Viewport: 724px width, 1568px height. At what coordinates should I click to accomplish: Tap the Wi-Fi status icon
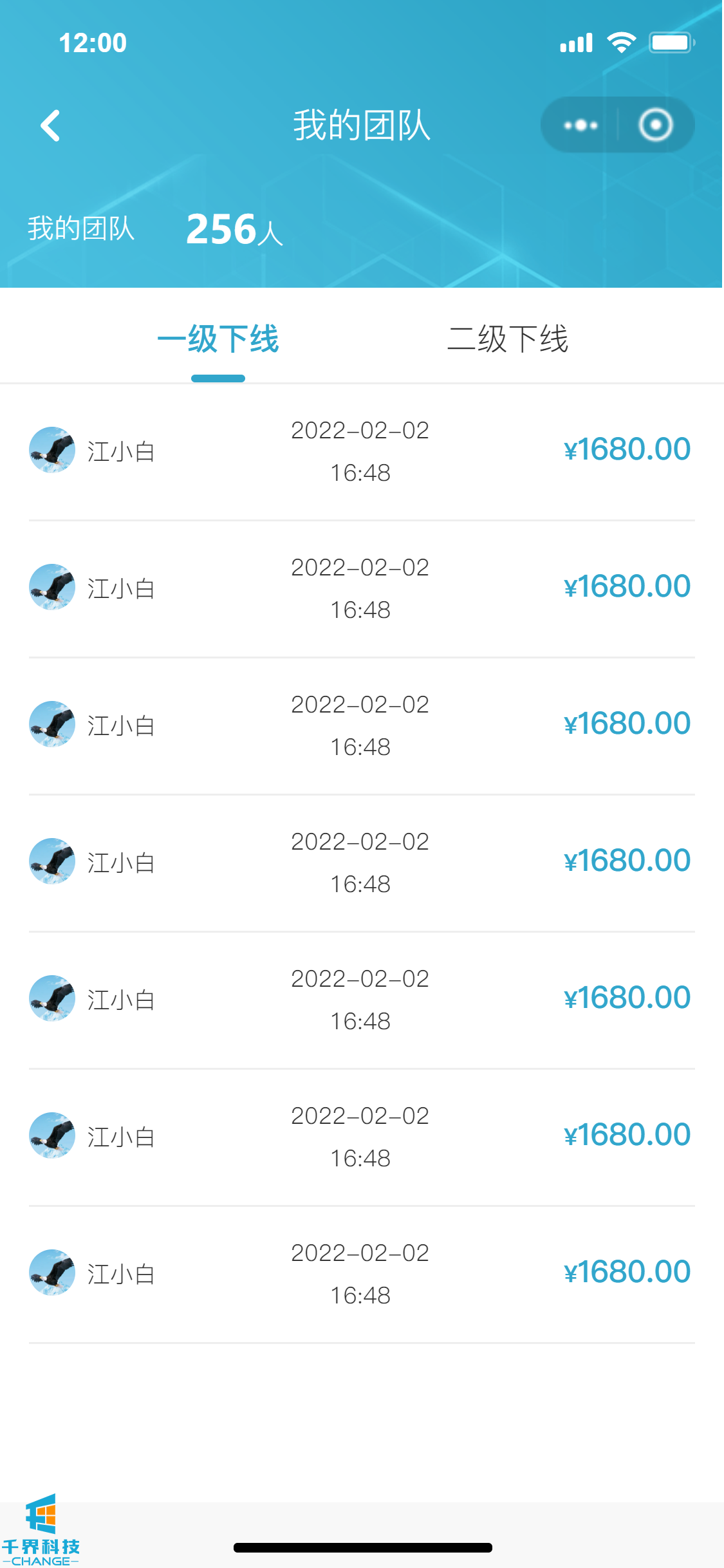pyautogui.click(x=621, y=42)
